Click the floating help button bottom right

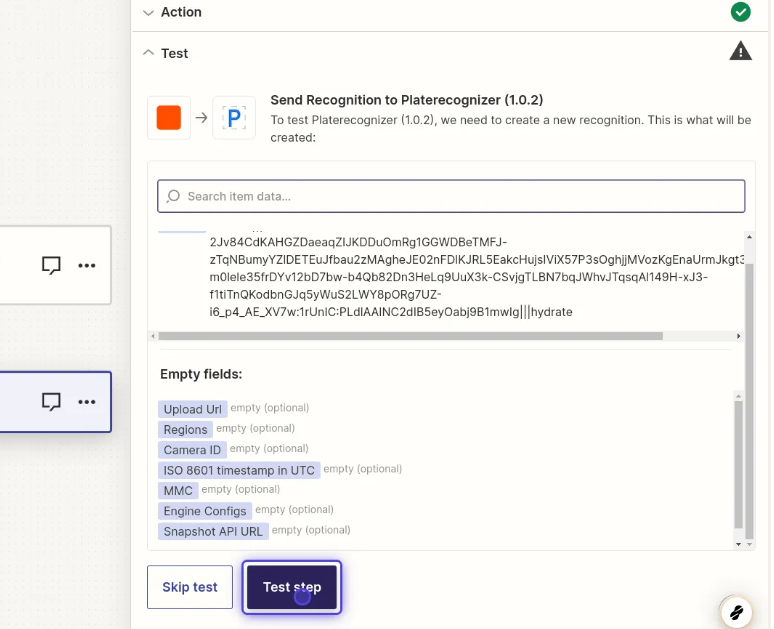(735, 611)
